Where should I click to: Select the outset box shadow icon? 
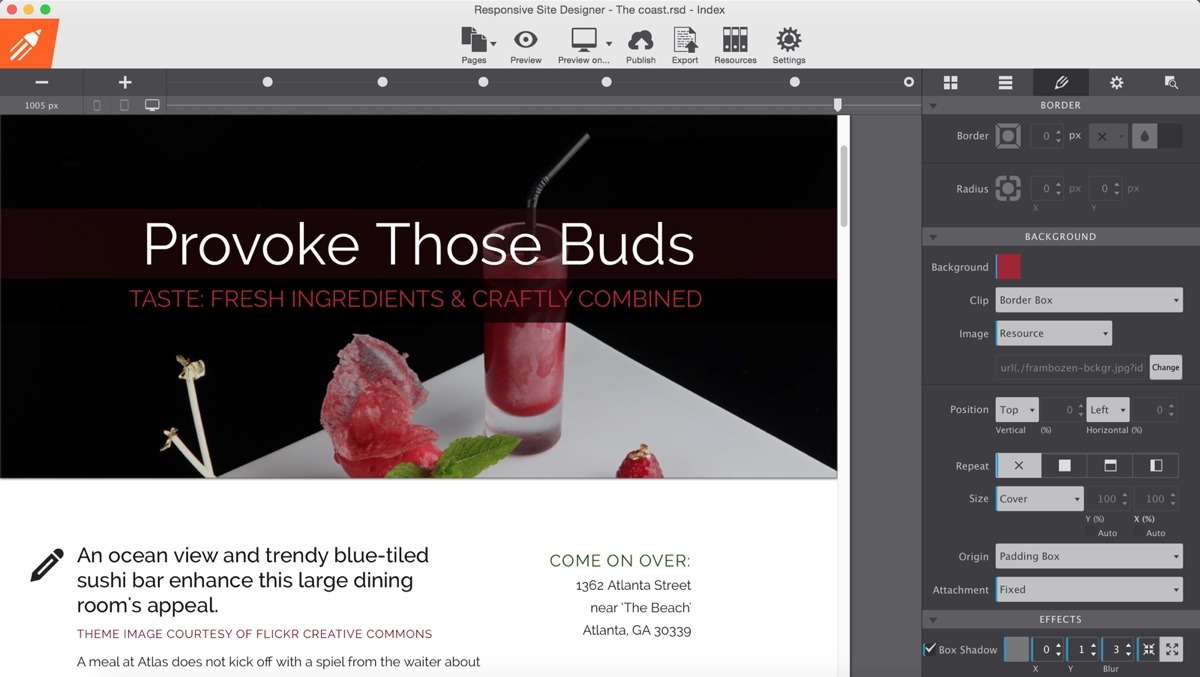pos(1172,649)
